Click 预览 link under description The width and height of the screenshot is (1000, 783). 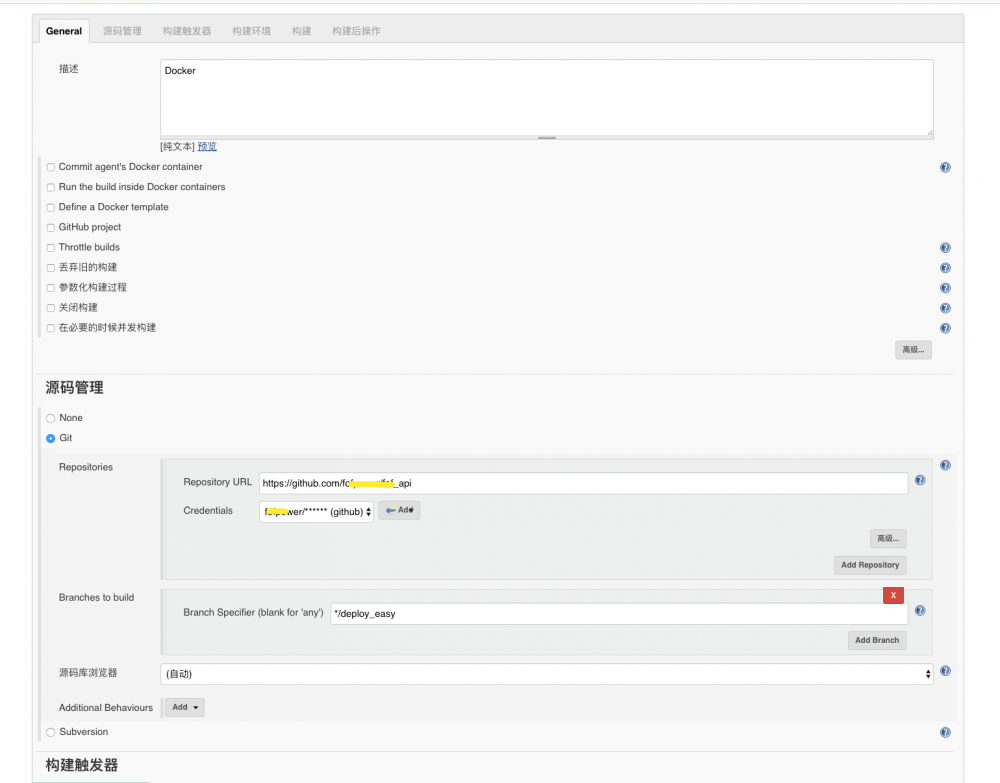coord(207,147)
